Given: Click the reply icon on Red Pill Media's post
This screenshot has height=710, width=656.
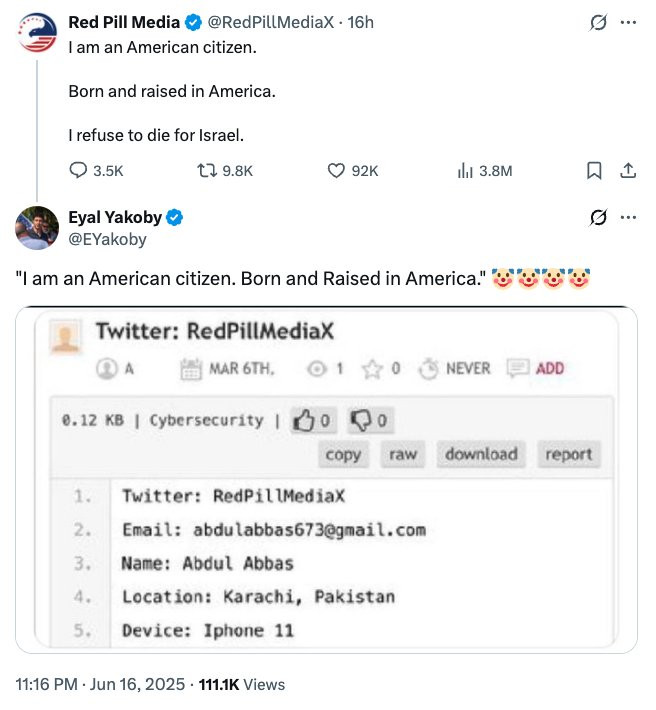Looking at the screenshot, I should pyautogui.click(x=79, y=171).
